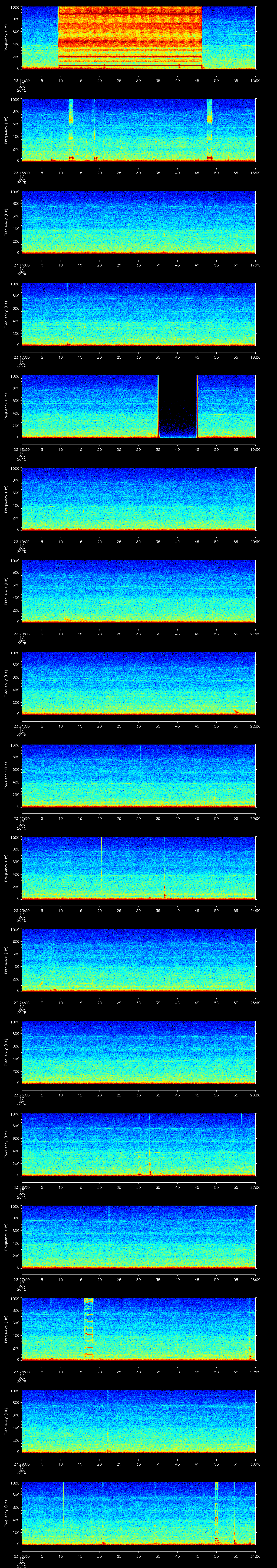Image resolution: width=277 pixels, height=1568 pixels.
Task: Click the 25:00 end time label
Action: click(256, 1003)
